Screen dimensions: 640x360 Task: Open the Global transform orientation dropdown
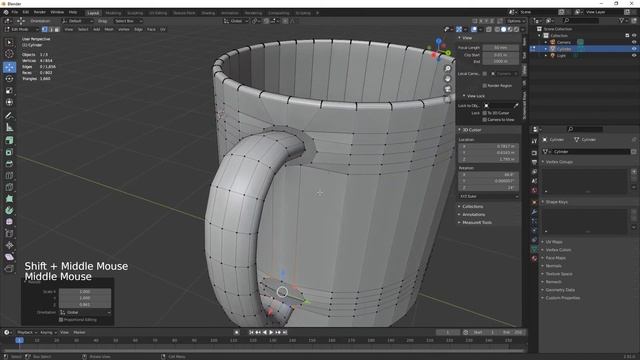click(236, 21)
